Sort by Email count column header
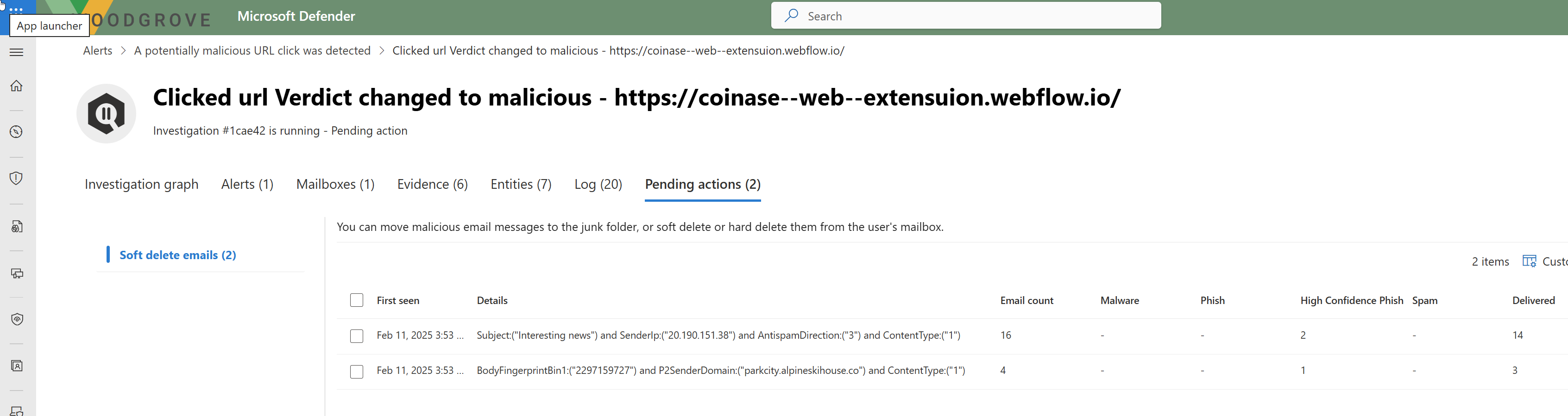The height and width of the screenshot is (416, 1568). point(1026,300)
